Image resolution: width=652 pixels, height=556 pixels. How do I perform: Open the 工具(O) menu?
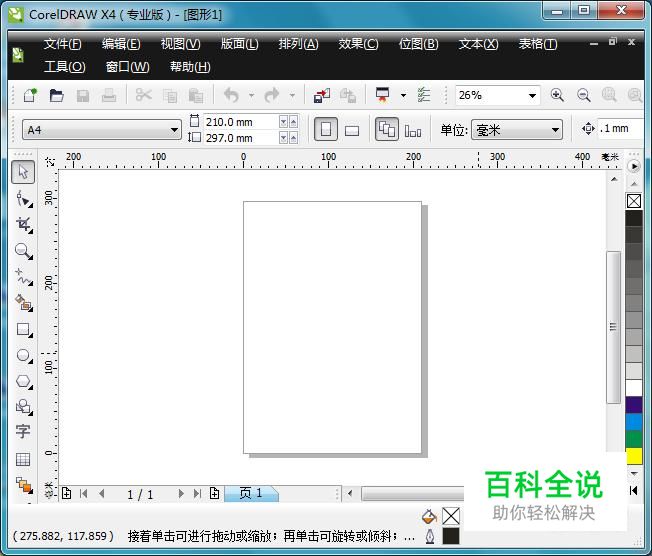pos(64,67)
